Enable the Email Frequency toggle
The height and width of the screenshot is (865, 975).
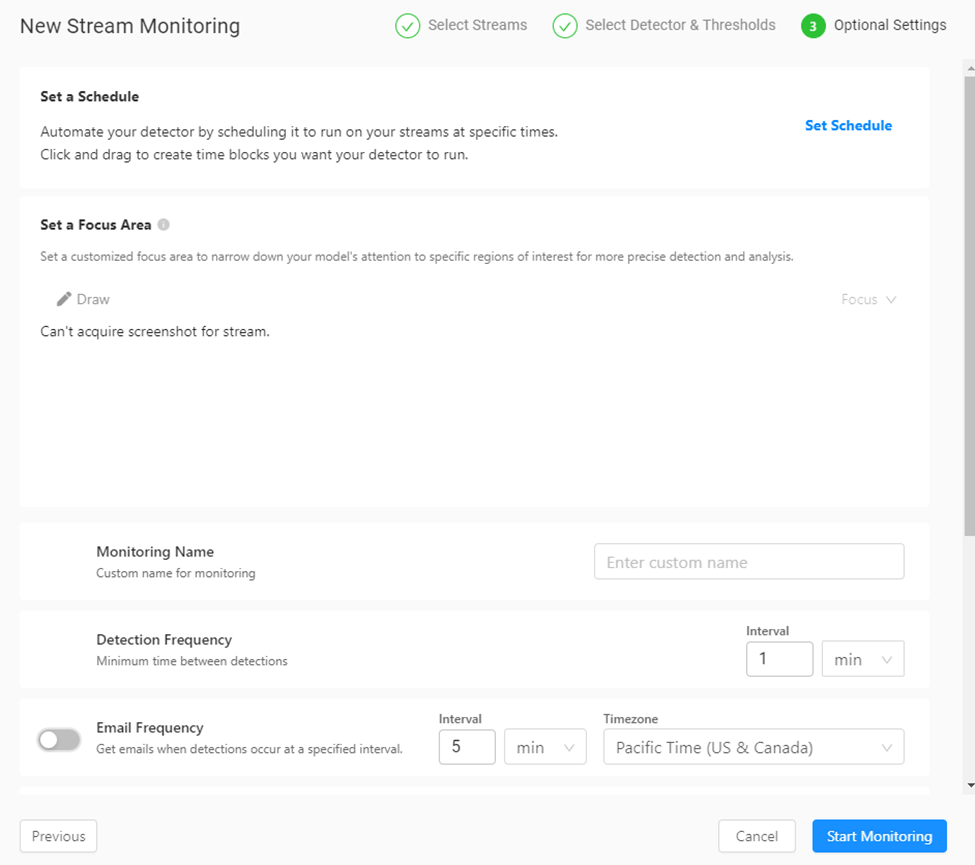pos(59,739)
